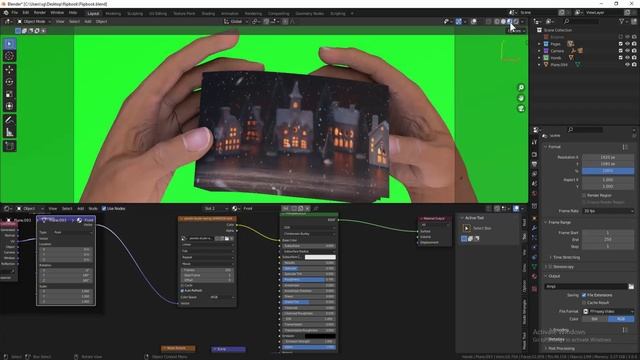Click the Subsurface Color white swatch
The image size is (640, 360).
pos(320,257)
